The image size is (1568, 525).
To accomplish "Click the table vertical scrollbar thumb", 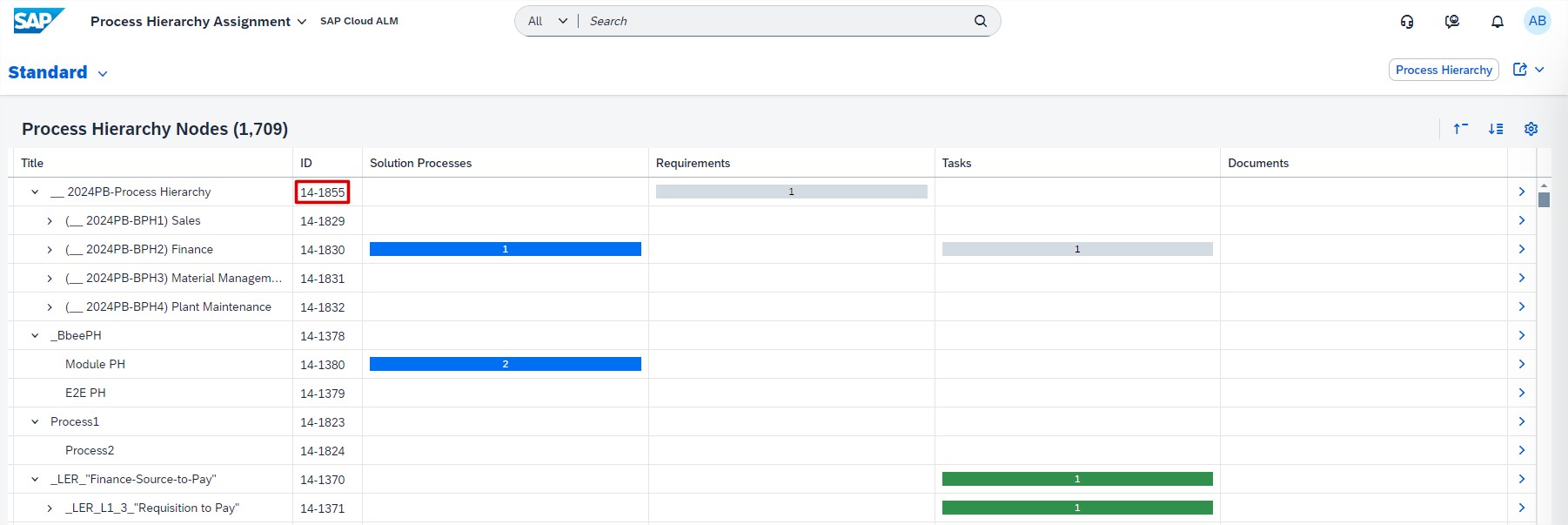I will [x=1545, y=199].
